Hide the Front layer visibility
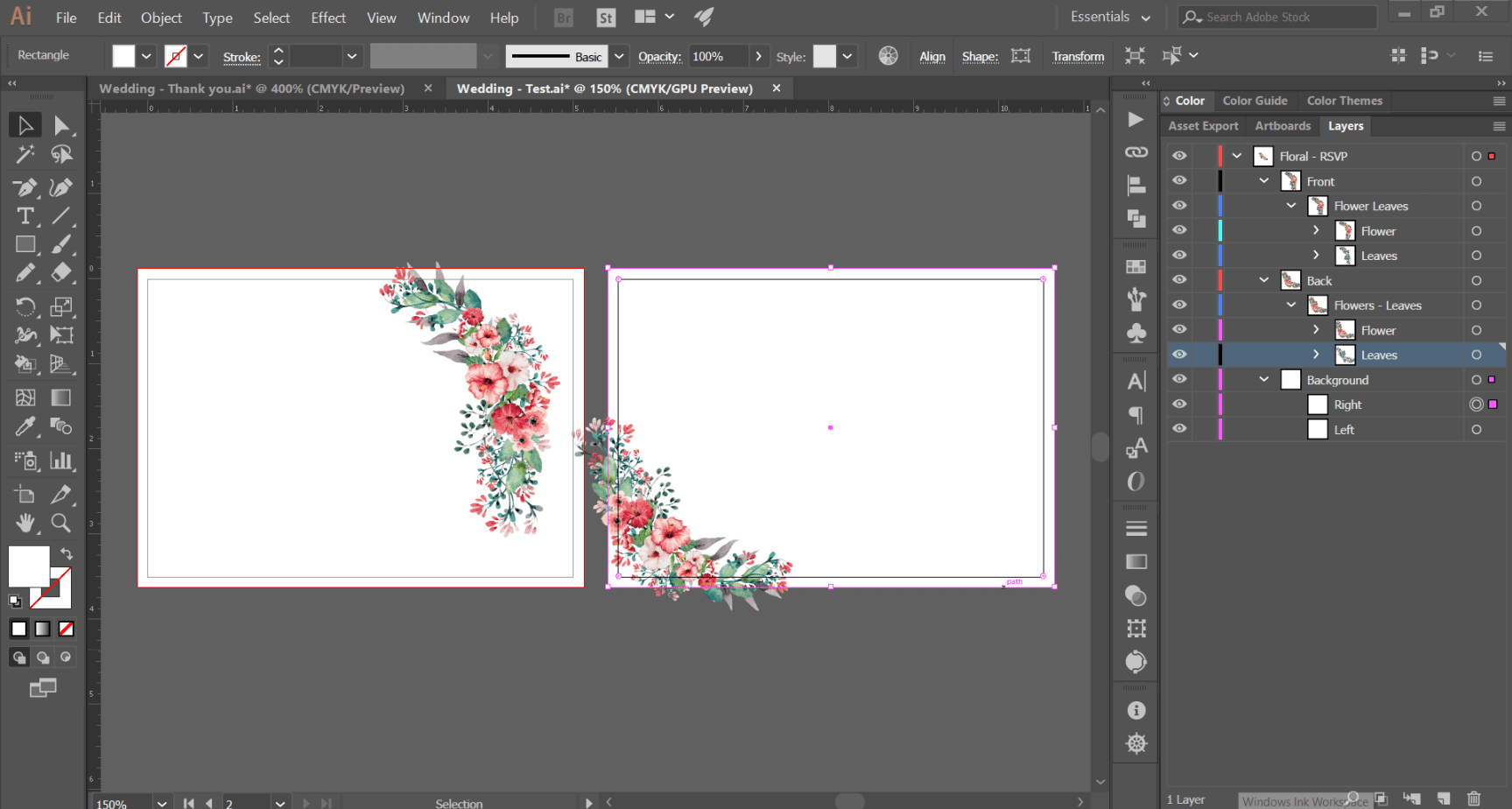The image size is (1512, 809). tap(1179, 181)
